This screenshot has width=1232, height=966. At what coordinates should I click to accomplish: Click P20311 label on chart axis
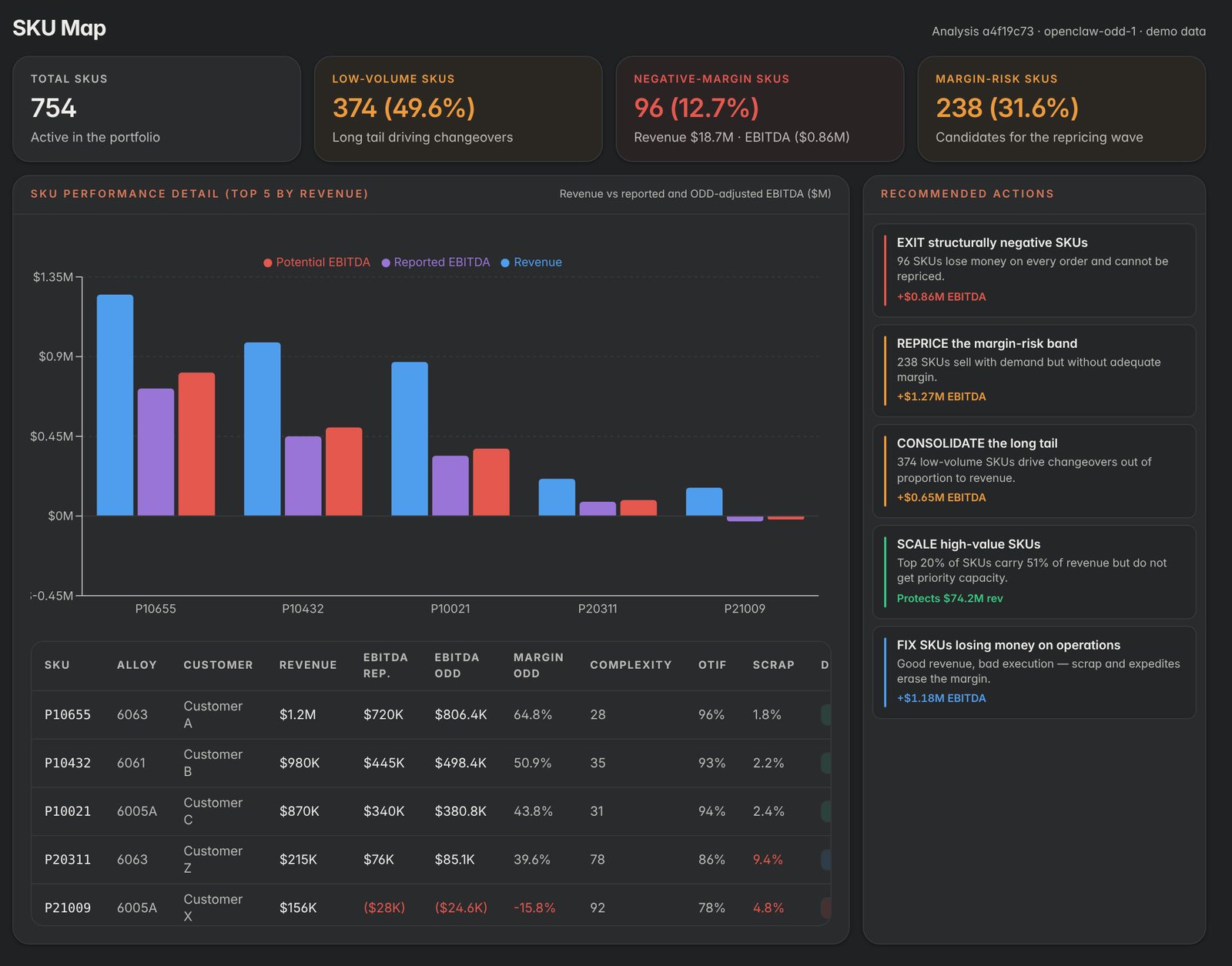(x=598, y=609)
